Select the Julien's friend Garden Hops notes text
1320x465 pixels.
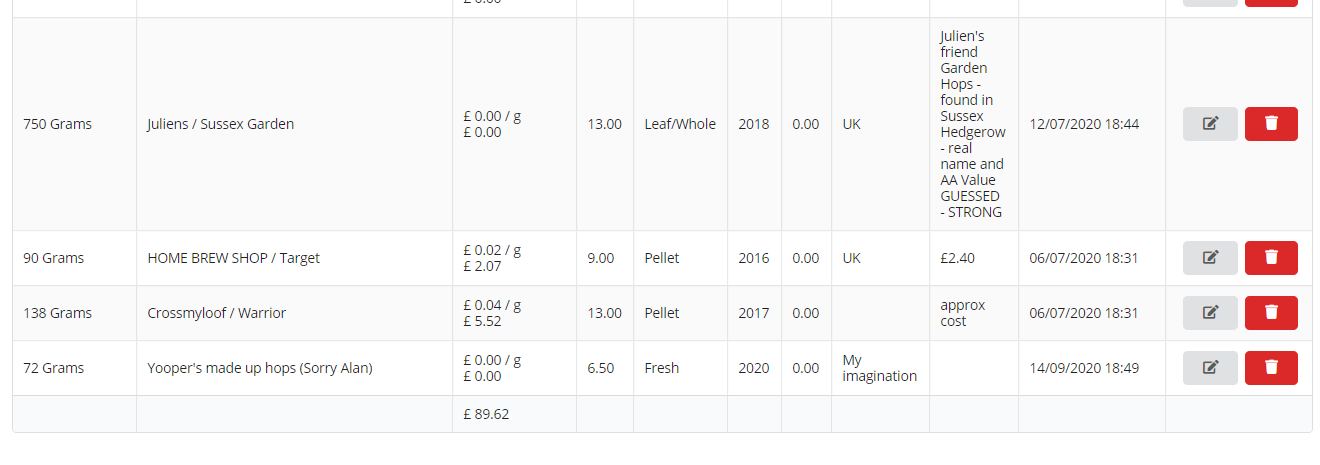click(x=973, y=124)
